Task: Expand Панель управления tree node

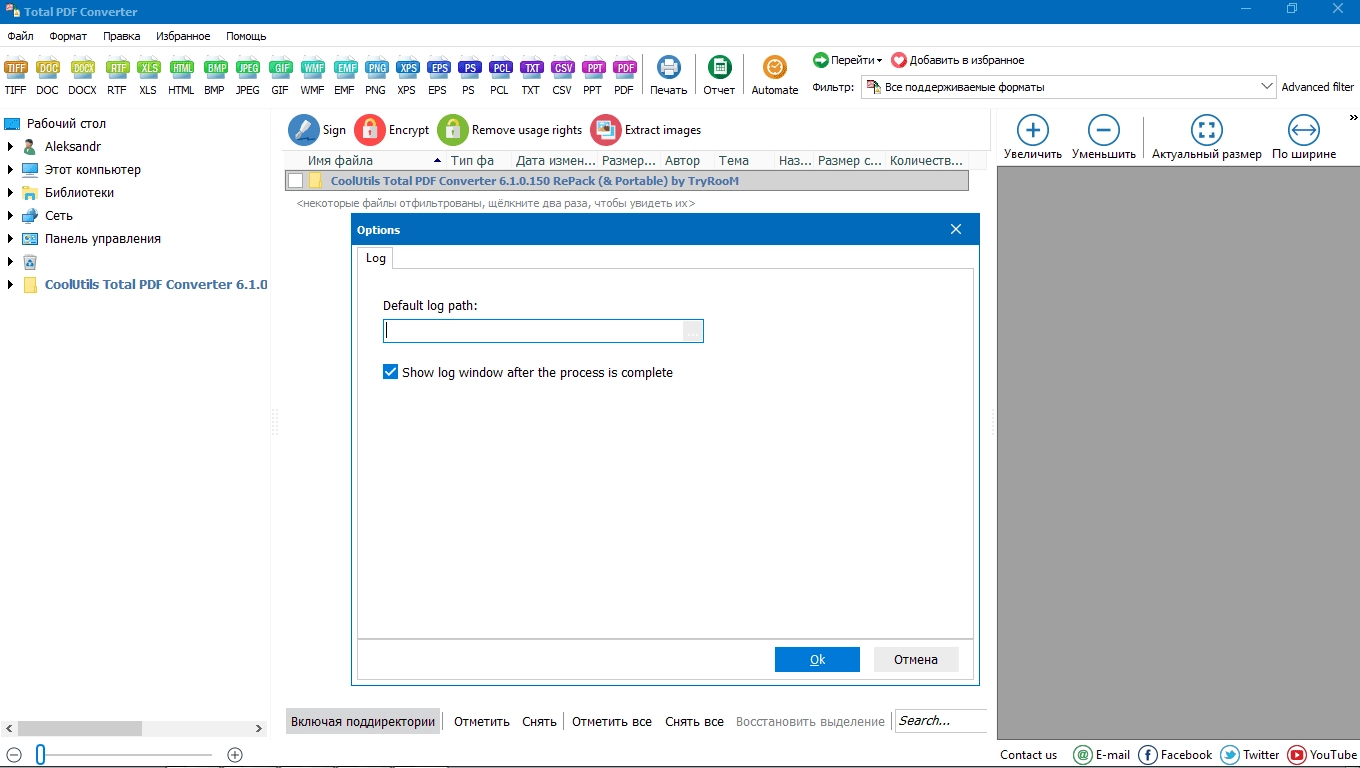Action: coord(11,239)
